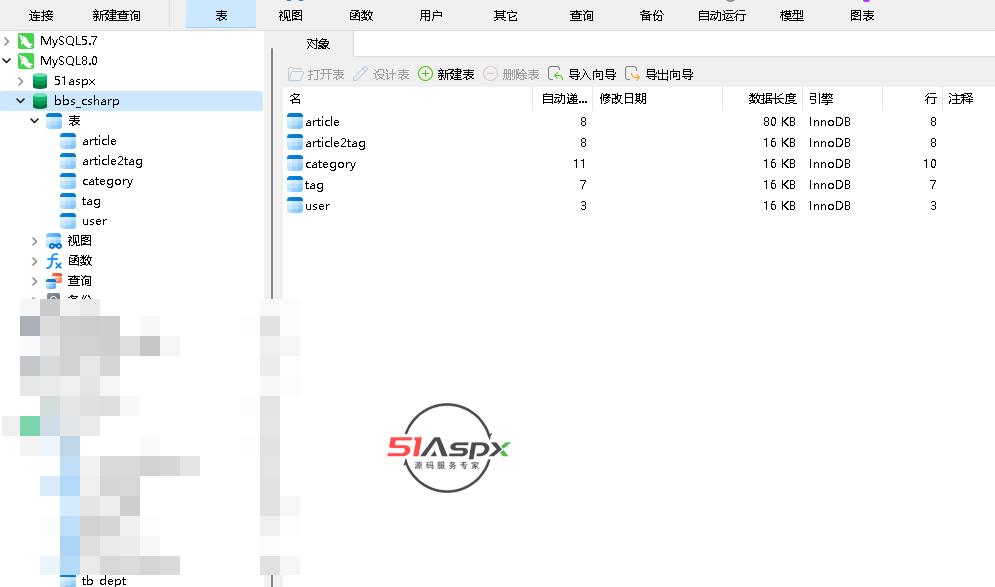
Task: Click the 51aspx database icon
Action: (40, 81)
